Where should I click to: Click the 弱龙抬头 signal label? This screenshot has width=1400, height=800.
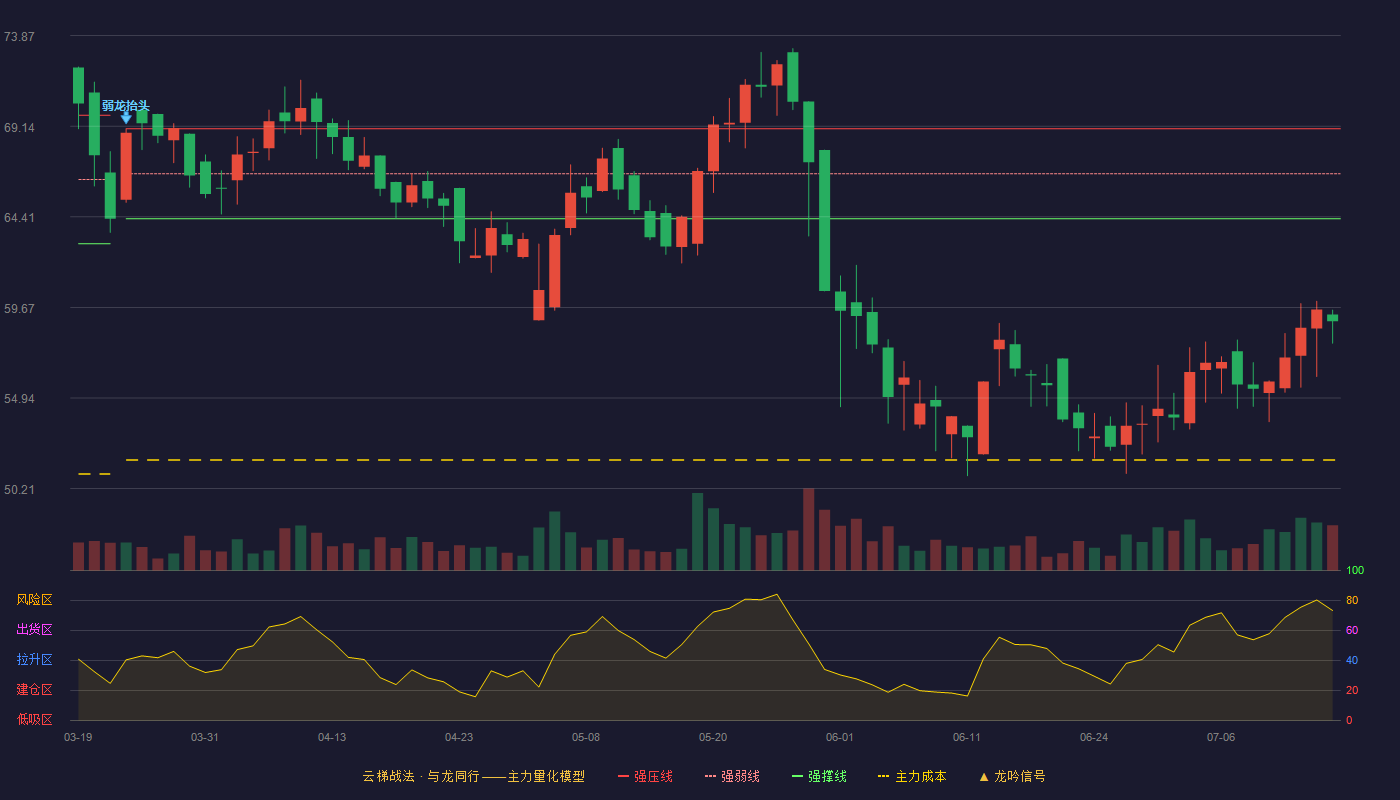(x=125, y=105)
